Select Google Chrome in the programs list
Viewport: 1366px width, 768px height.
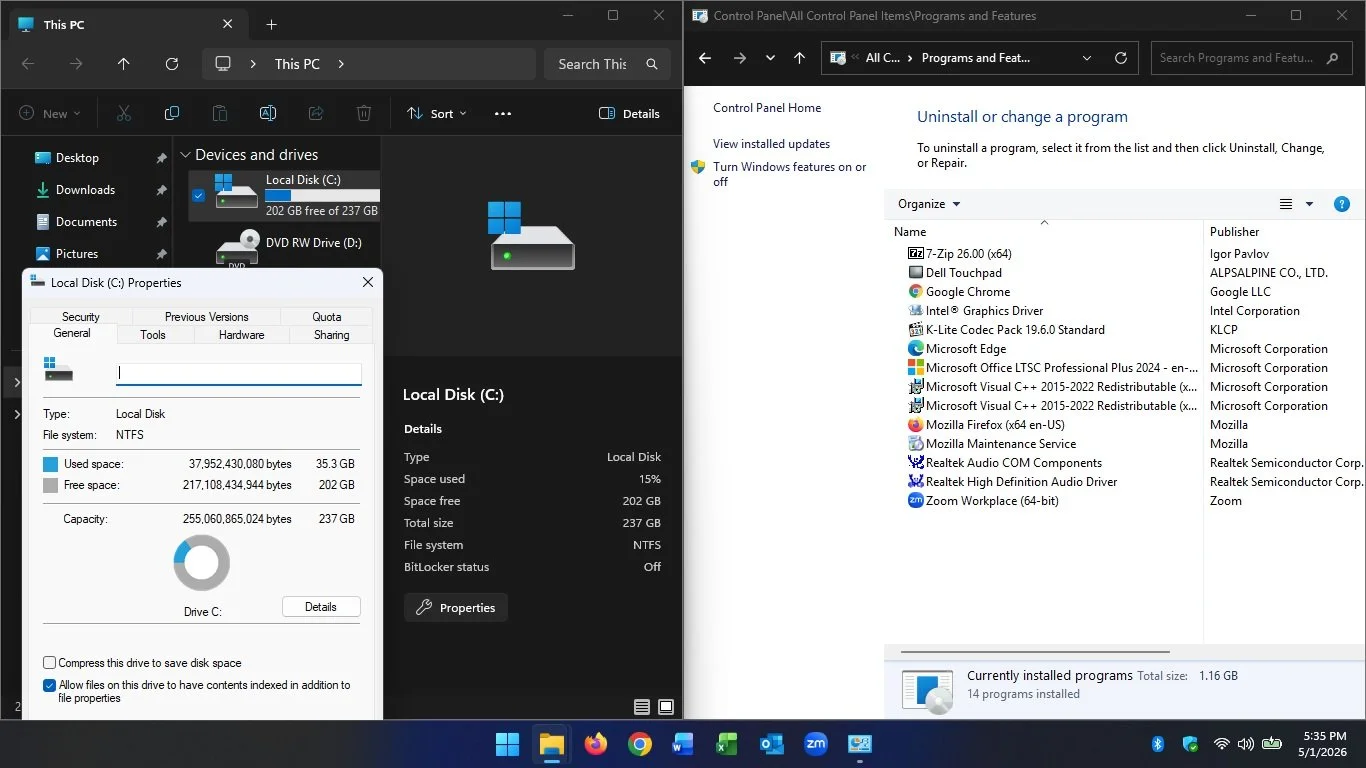pos(959,292)
